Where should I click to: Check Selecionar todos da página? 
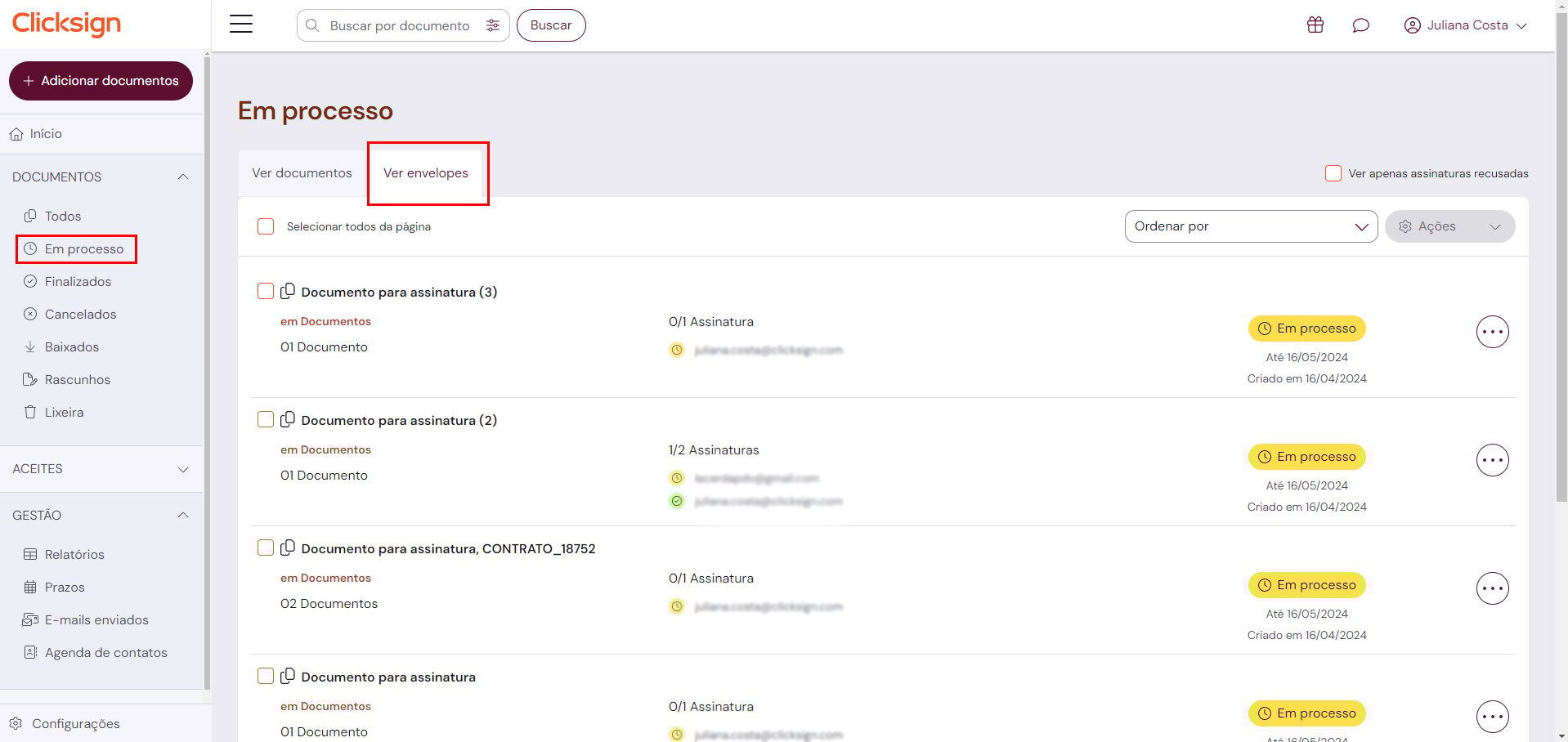(x=266, y=226)
